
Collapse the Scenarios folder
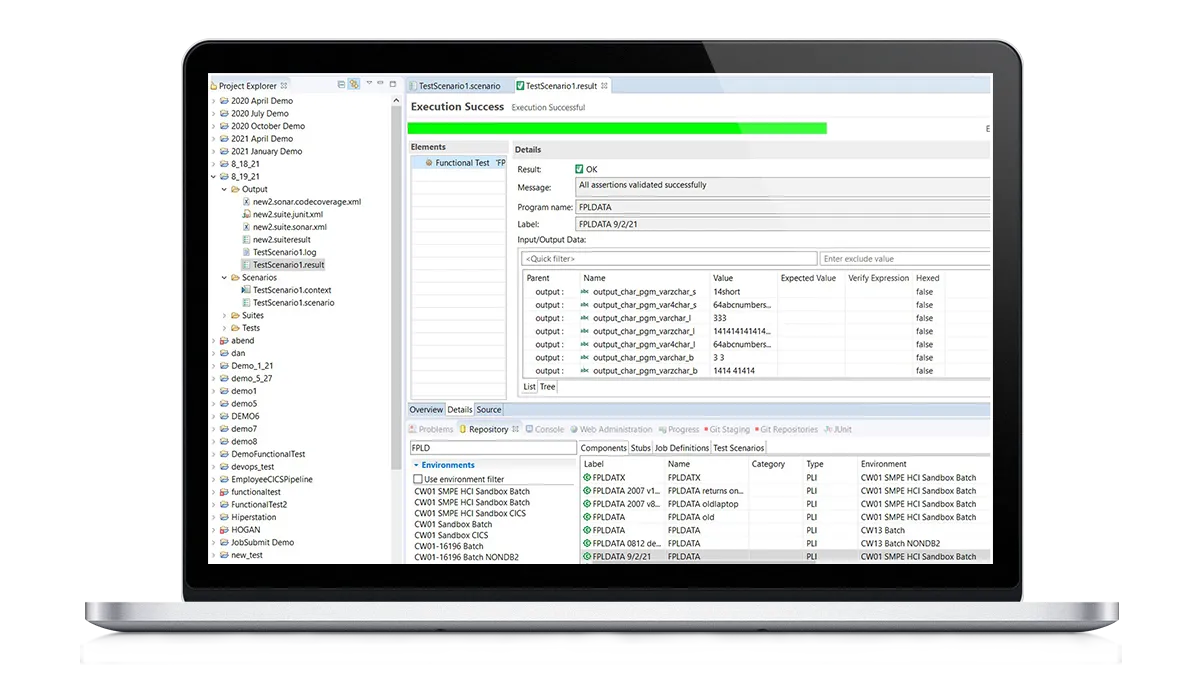pyautogui.click(x=224, y=278)
